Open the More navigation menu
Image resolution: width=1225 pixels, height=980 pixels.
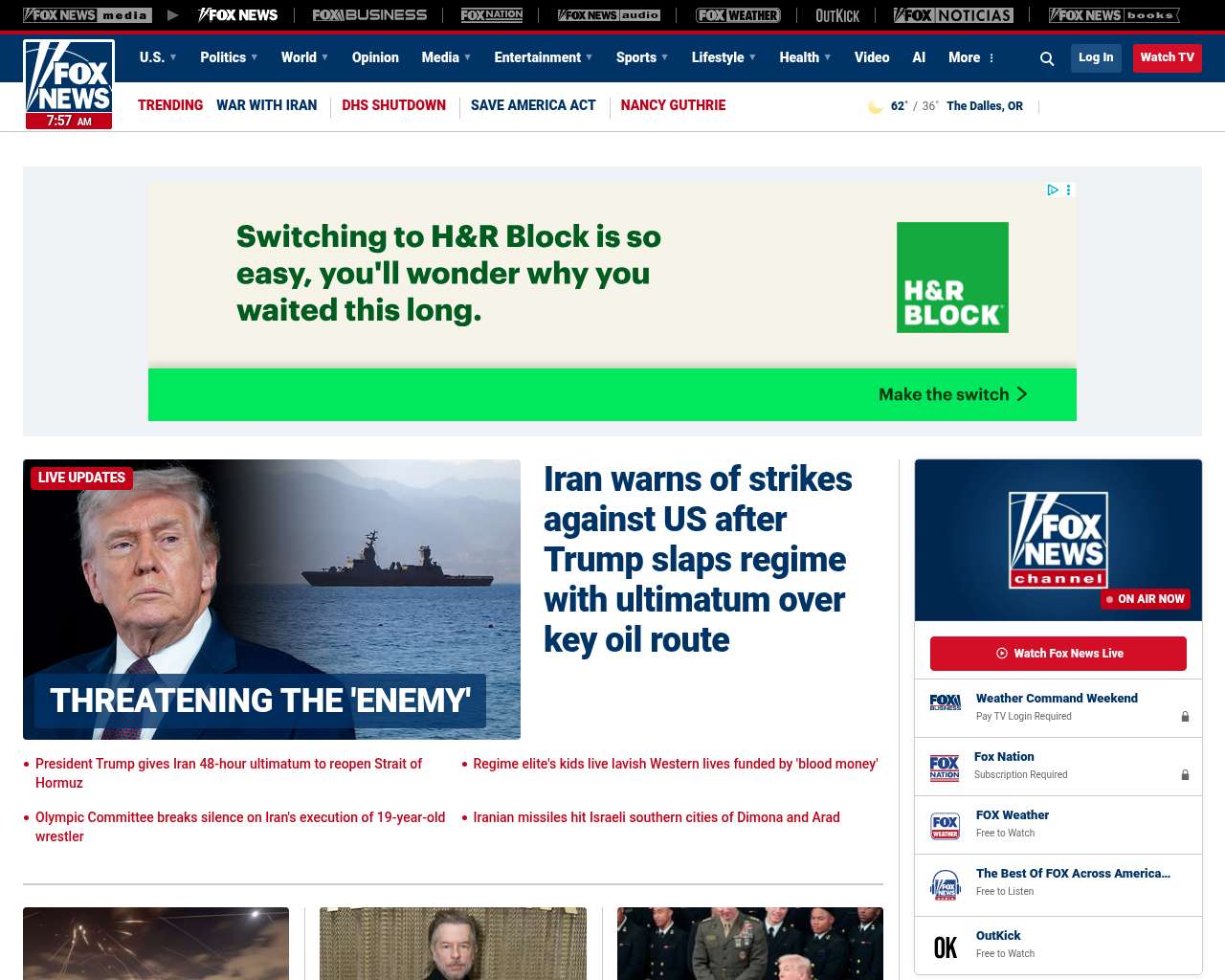(971, 57)
